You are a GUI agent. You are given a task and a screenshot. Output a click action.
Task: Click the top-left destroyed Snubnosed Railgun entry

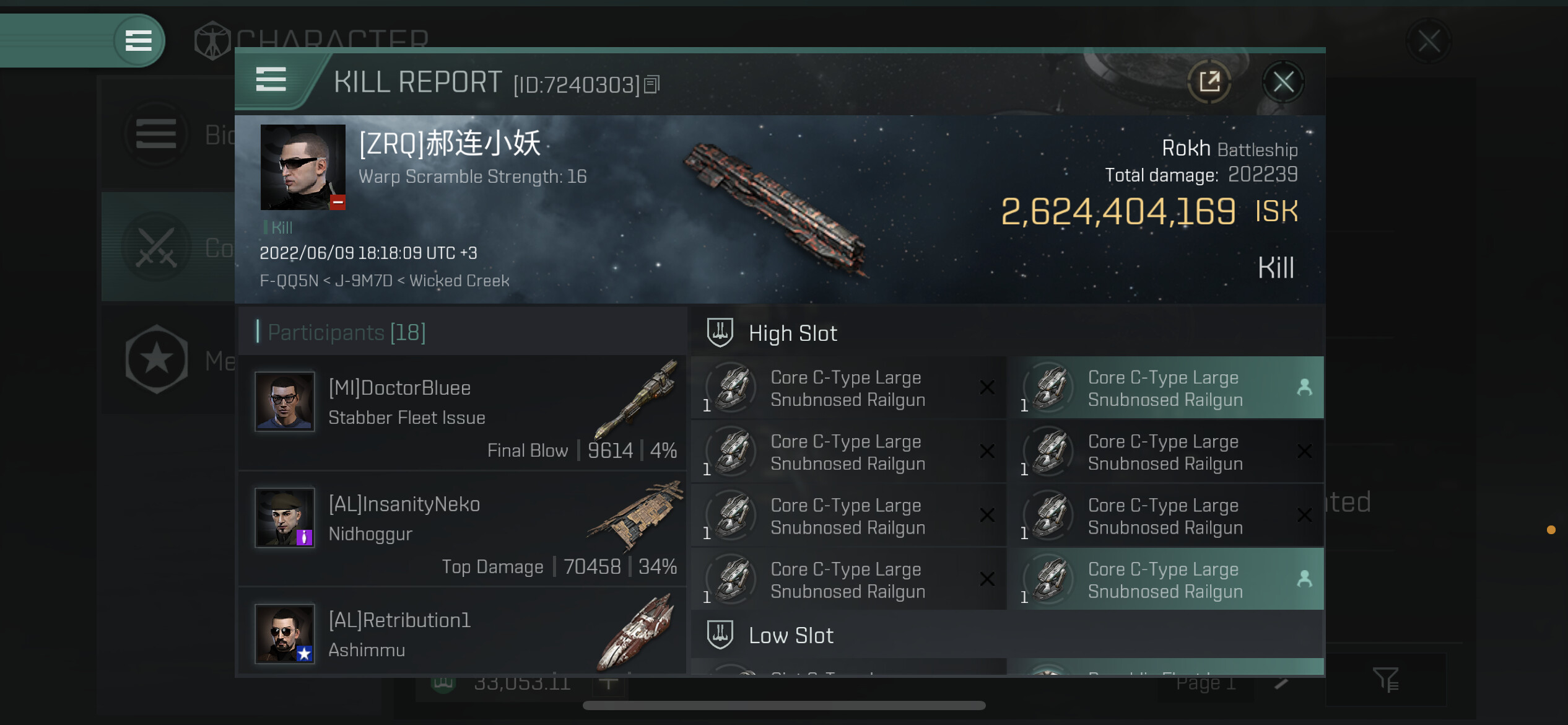(x=848, y=389)
